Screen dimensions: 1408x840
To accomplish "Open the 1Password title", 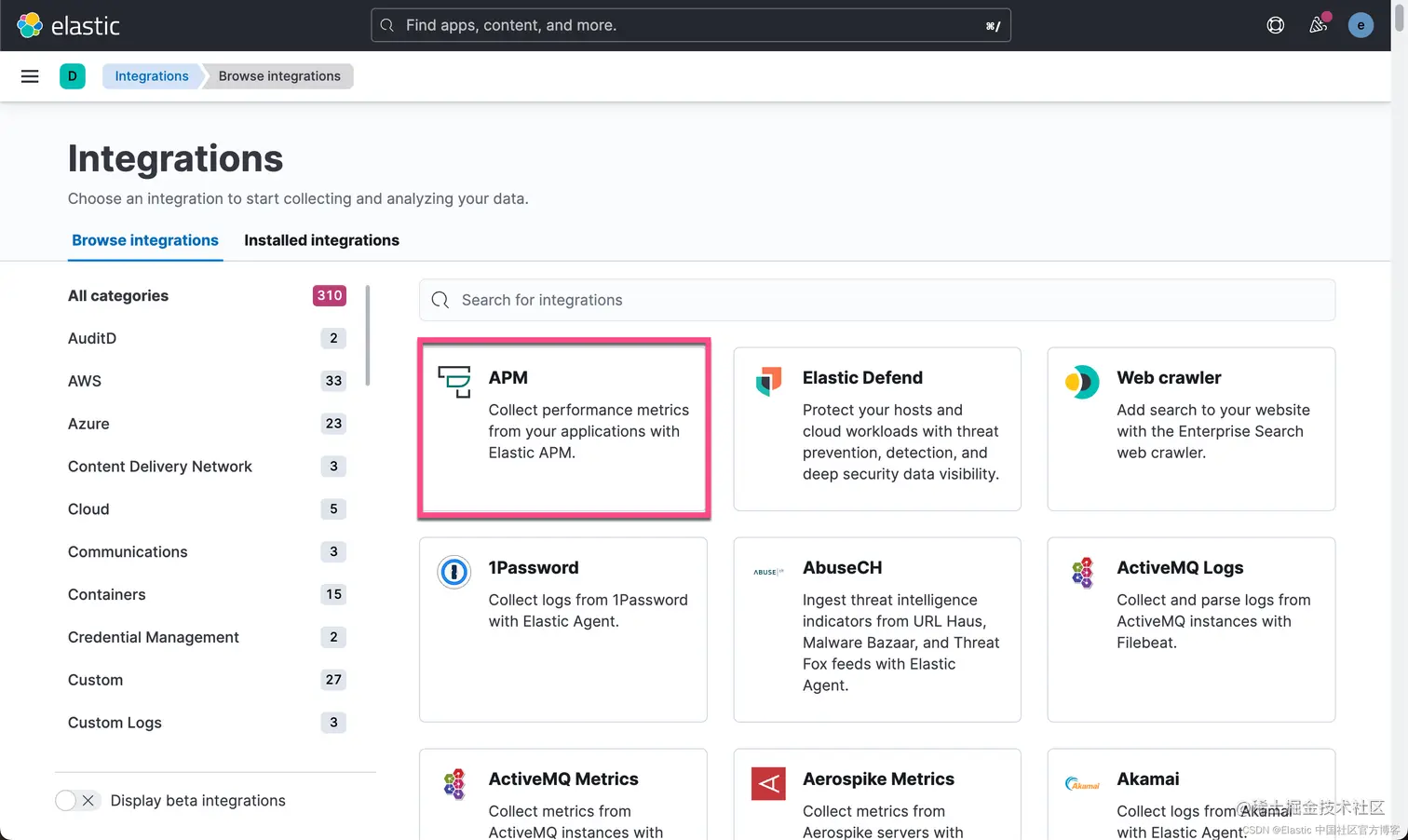I will coord(534,567).
